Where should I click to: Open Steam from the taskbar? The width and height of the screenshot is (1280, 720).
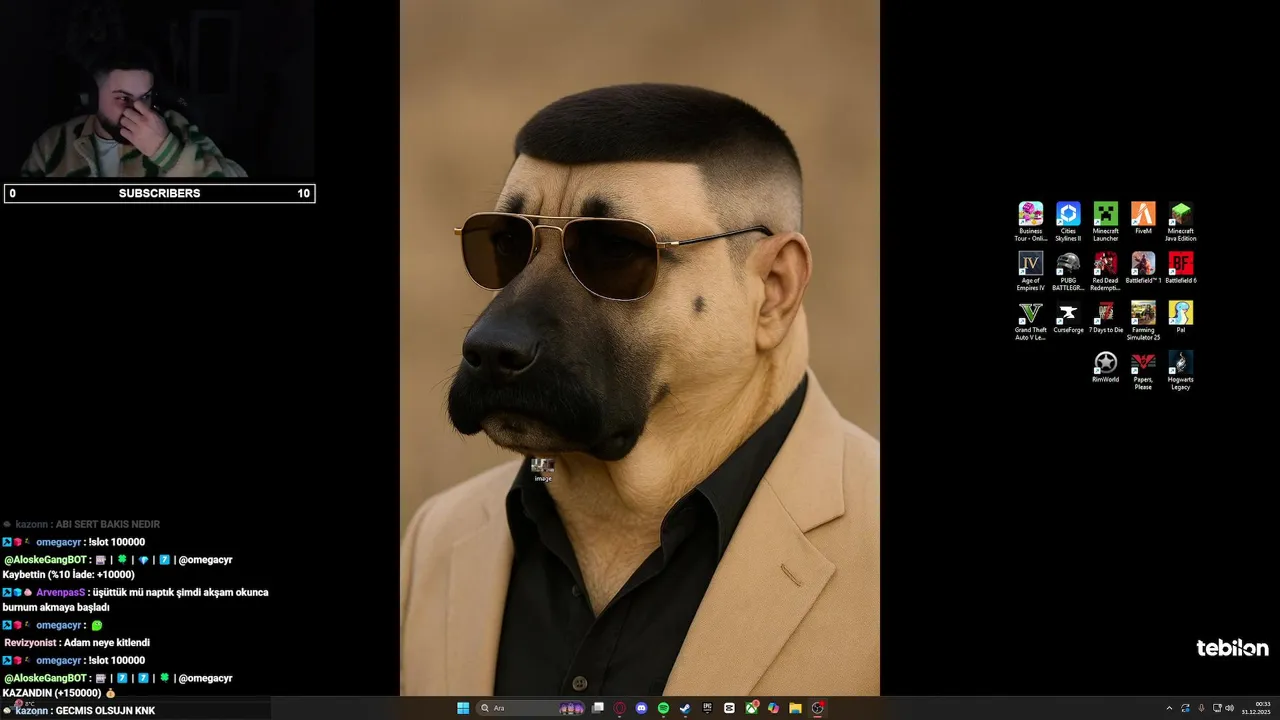point(685,708)
